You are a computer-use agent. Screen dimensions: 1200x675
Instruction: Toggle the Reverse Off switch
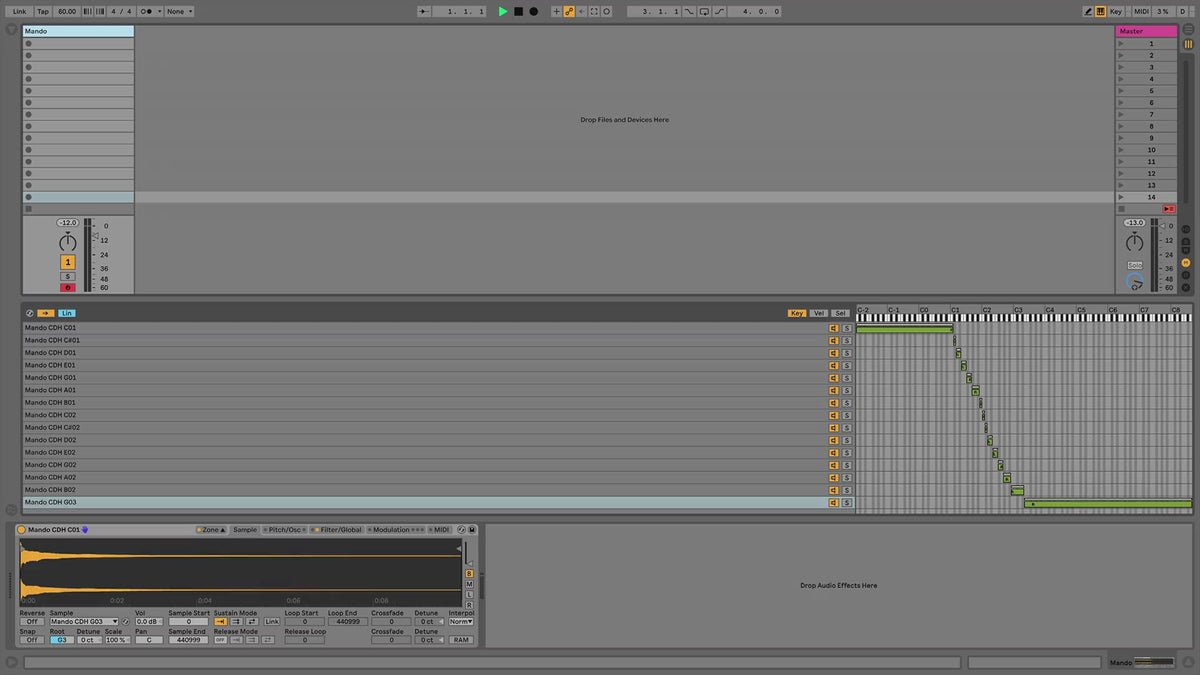click(x=31, y=622)
